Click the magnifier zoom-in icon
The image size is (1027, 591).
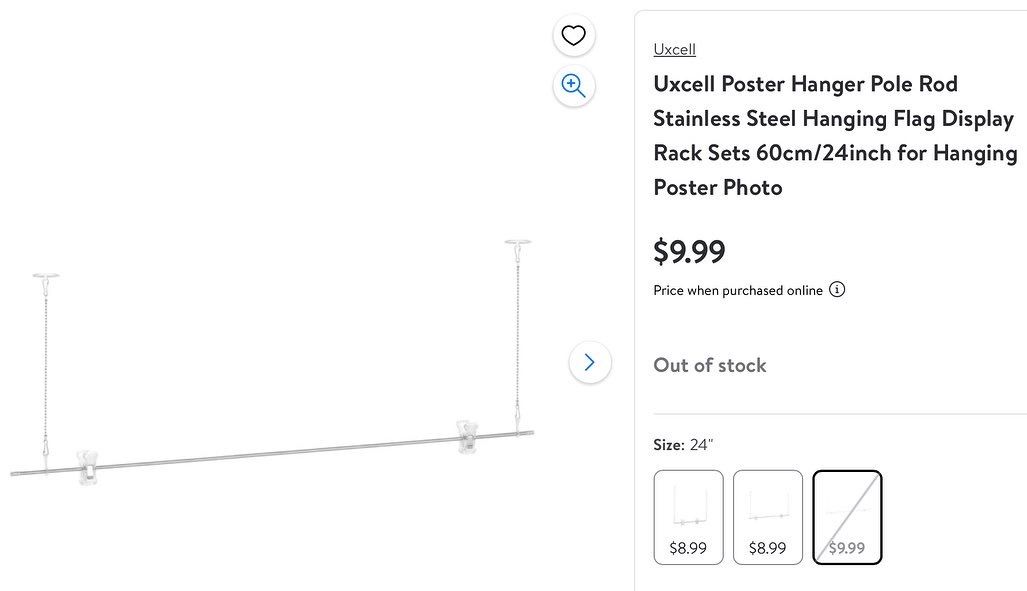point(573,85)
